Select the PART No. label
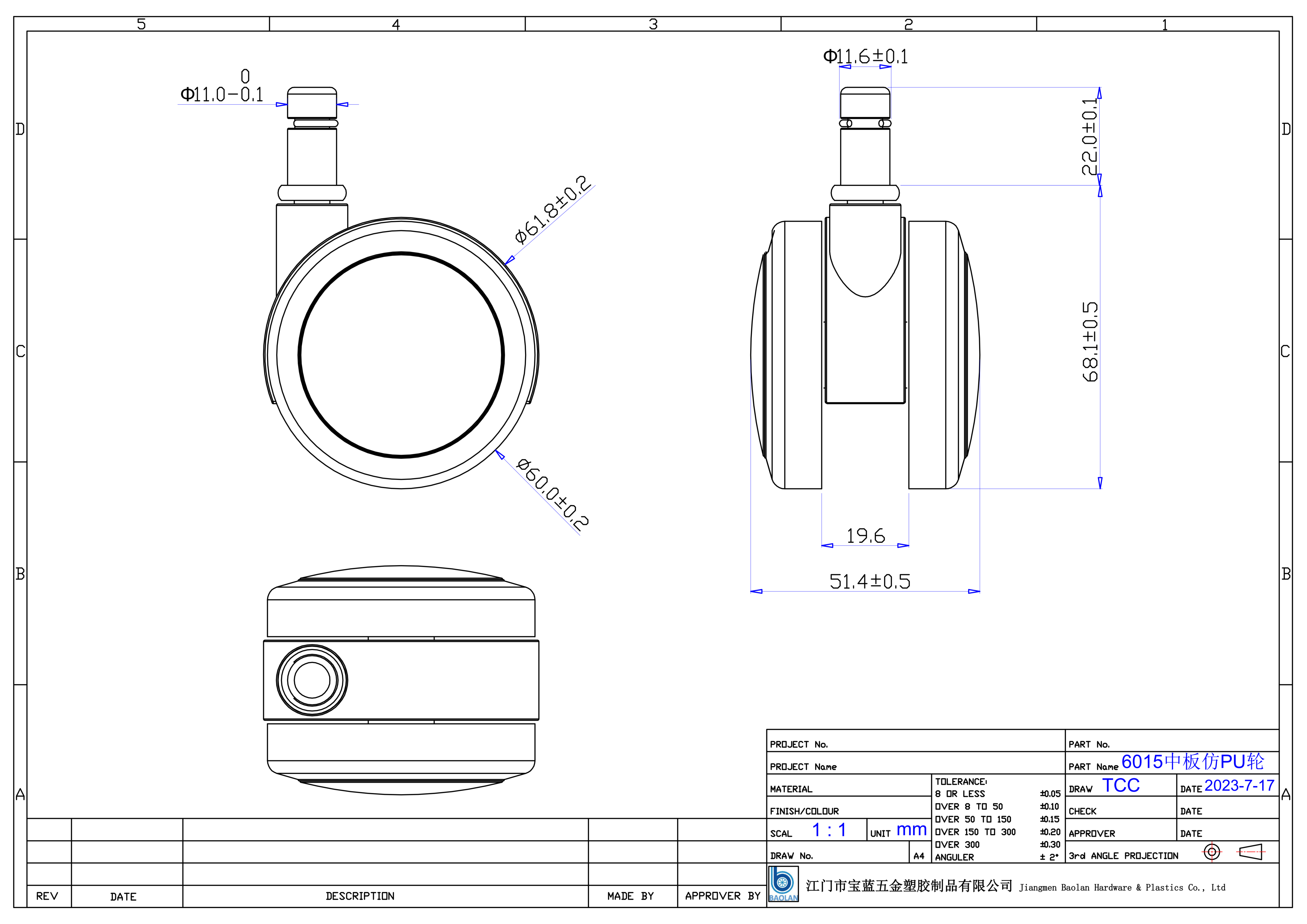Screen dimensions: 1307x924 [1089, 744]
